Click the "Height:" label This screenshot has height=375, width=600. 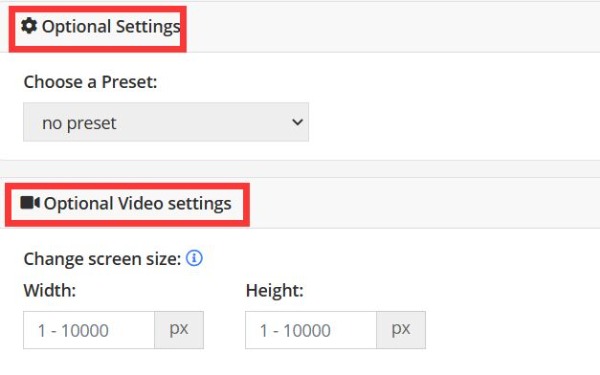pos(275,290)
